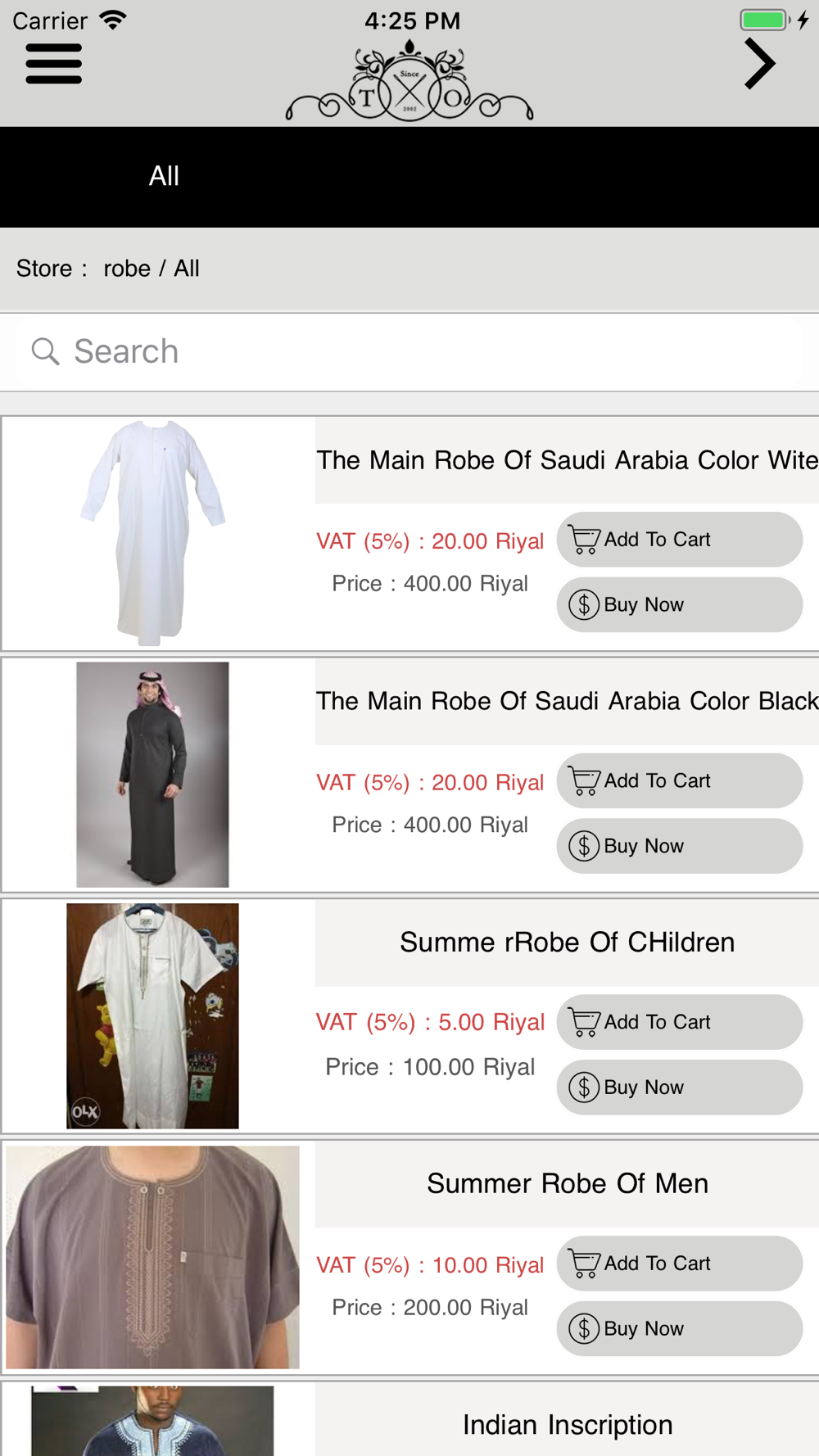Tap the search magnifier icon
Viewport: 819px width, 1456px height.
tap(45, 351)
